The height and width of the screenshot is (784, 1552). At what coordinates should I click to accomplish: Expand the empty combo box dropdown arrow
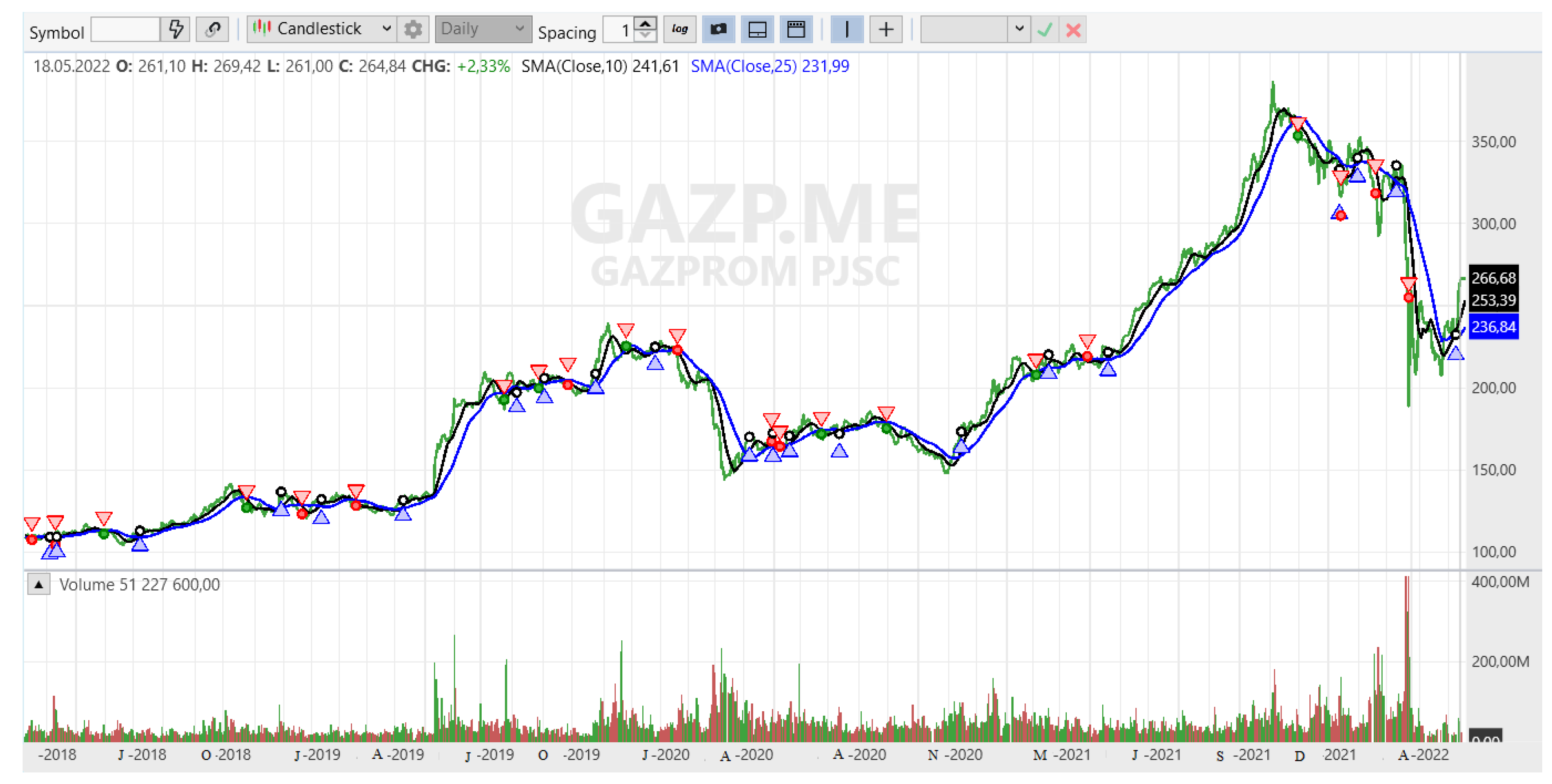click(1019, 29)
